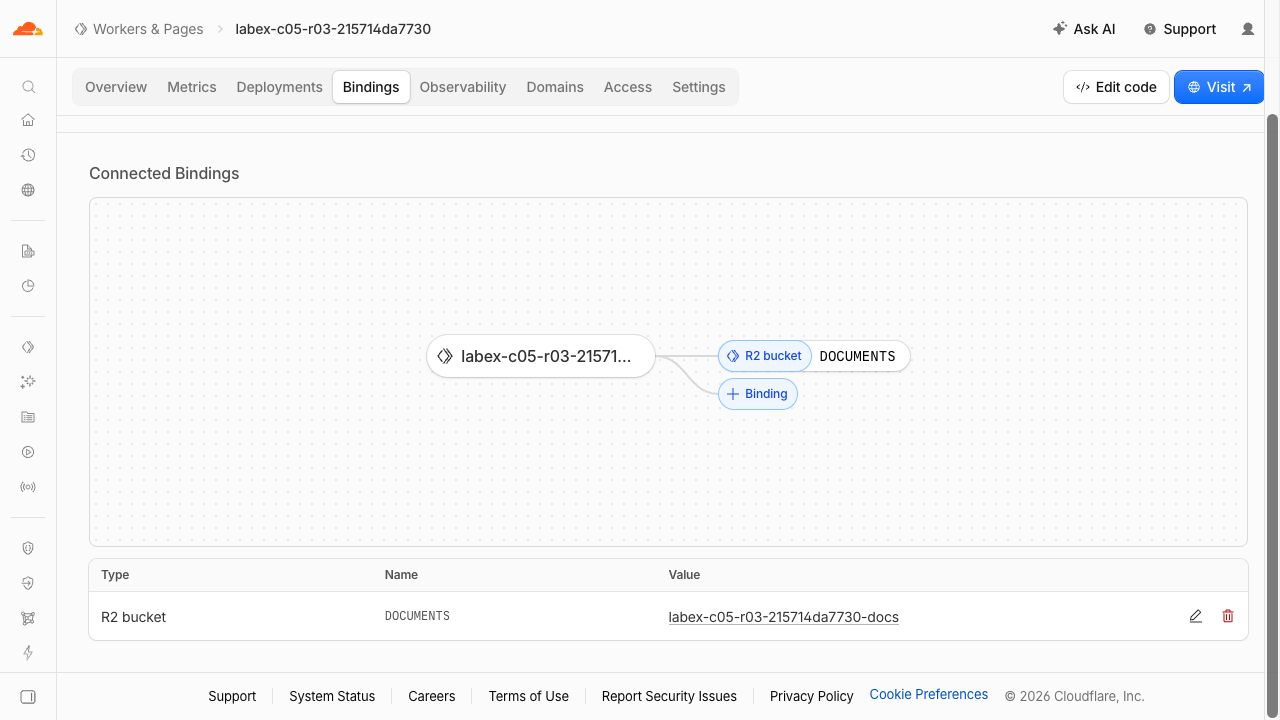Go to account home via house icon
Screen dimensions: 1280x720
point(28,120)
